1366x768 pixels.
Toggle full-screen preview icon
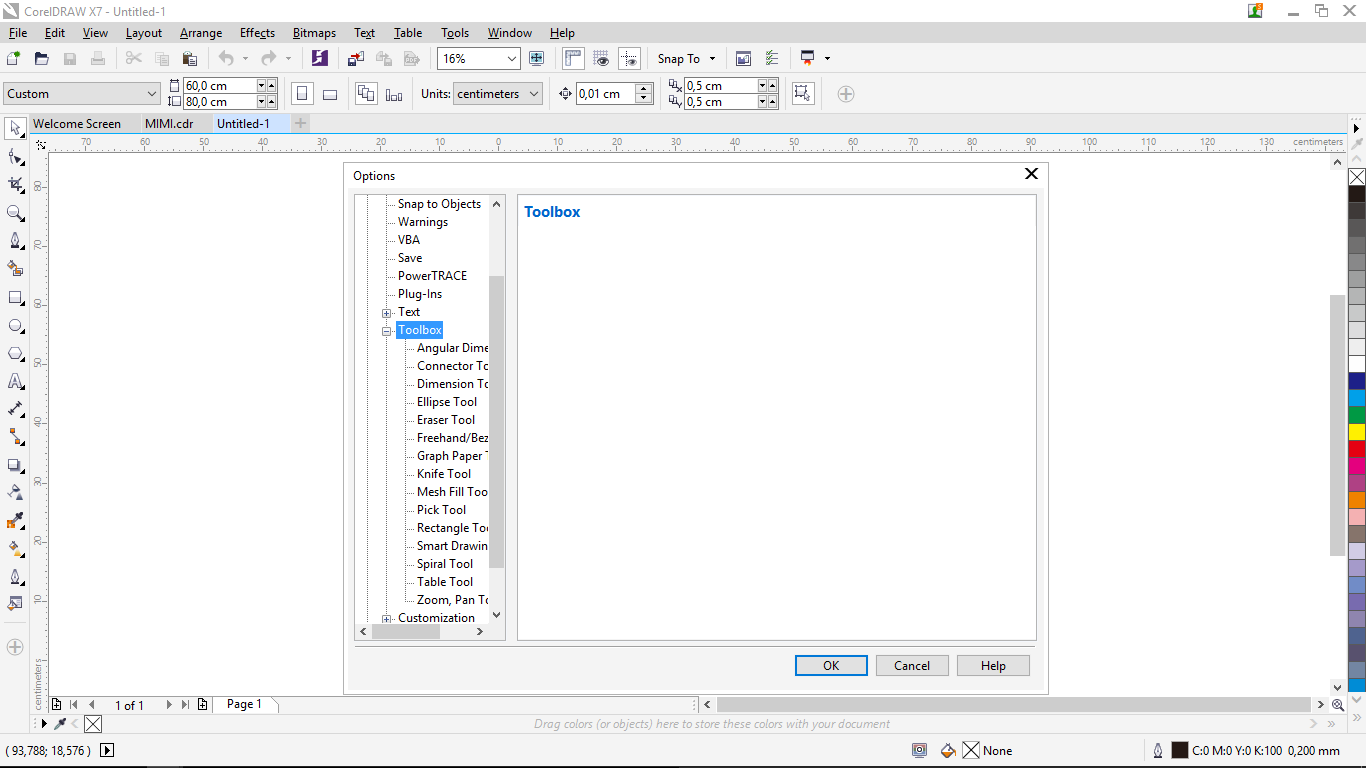coord(536,59)
